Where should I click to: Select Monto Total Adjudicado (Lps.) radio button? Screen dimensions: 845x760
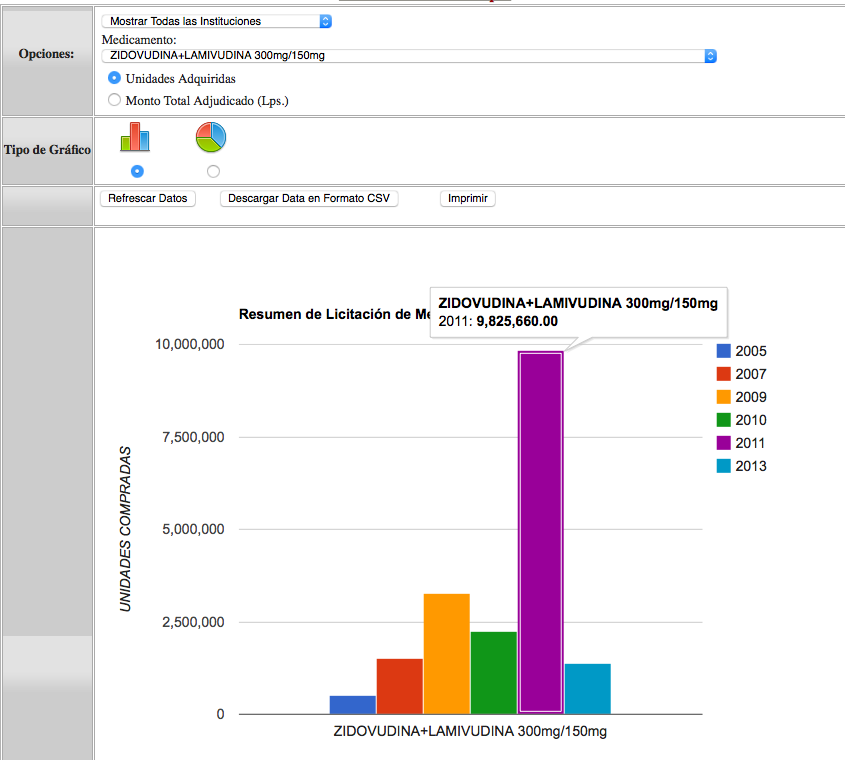pyautogui.click(x=114, y=100)
